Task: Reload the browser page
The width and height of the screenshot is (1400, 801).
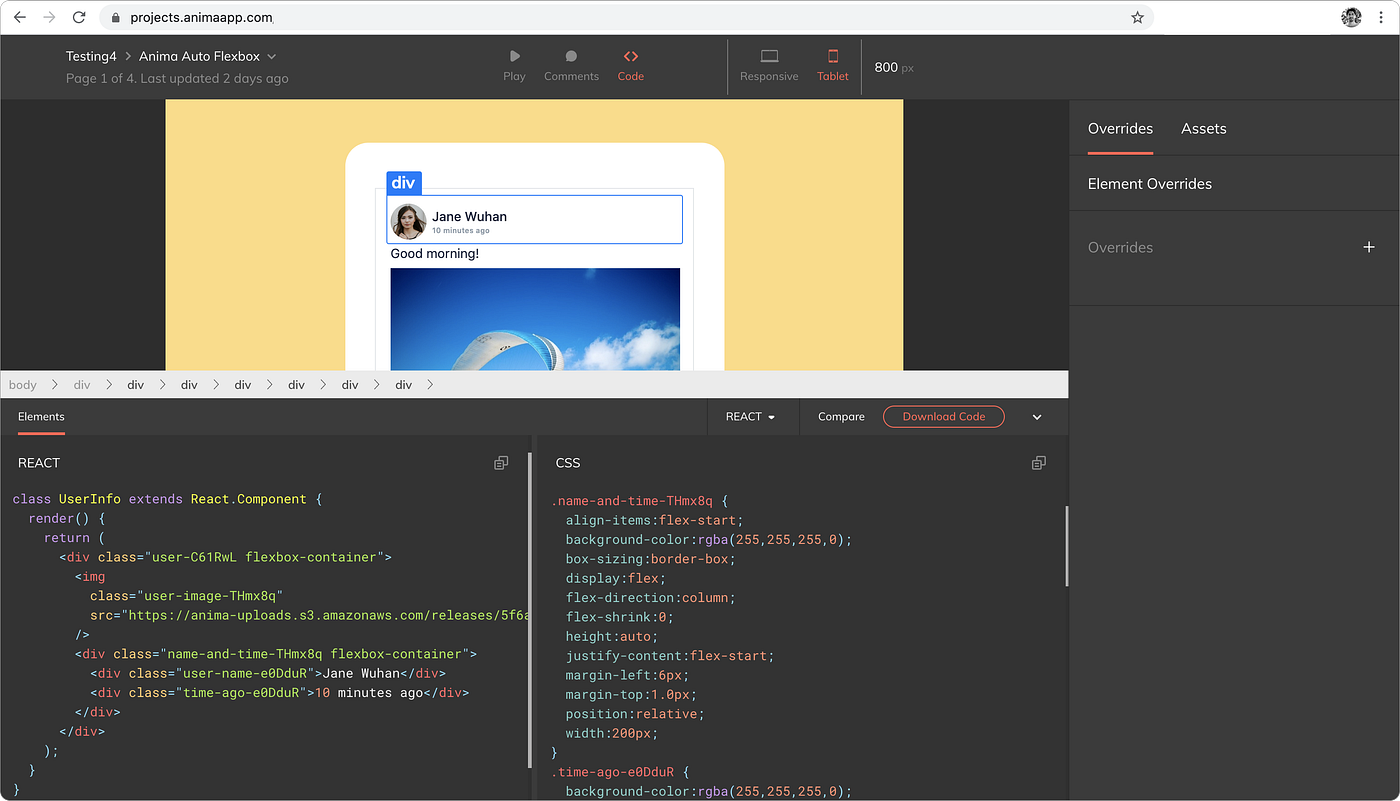Action: tap(79, 17)
